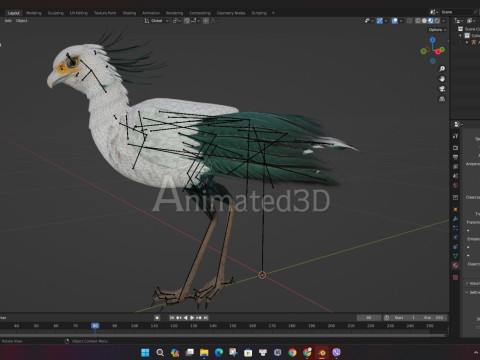This screenshot has height=360, width=480.
Task: Toggle the camera view gizmo icon
Action: (x=442, y=89)
